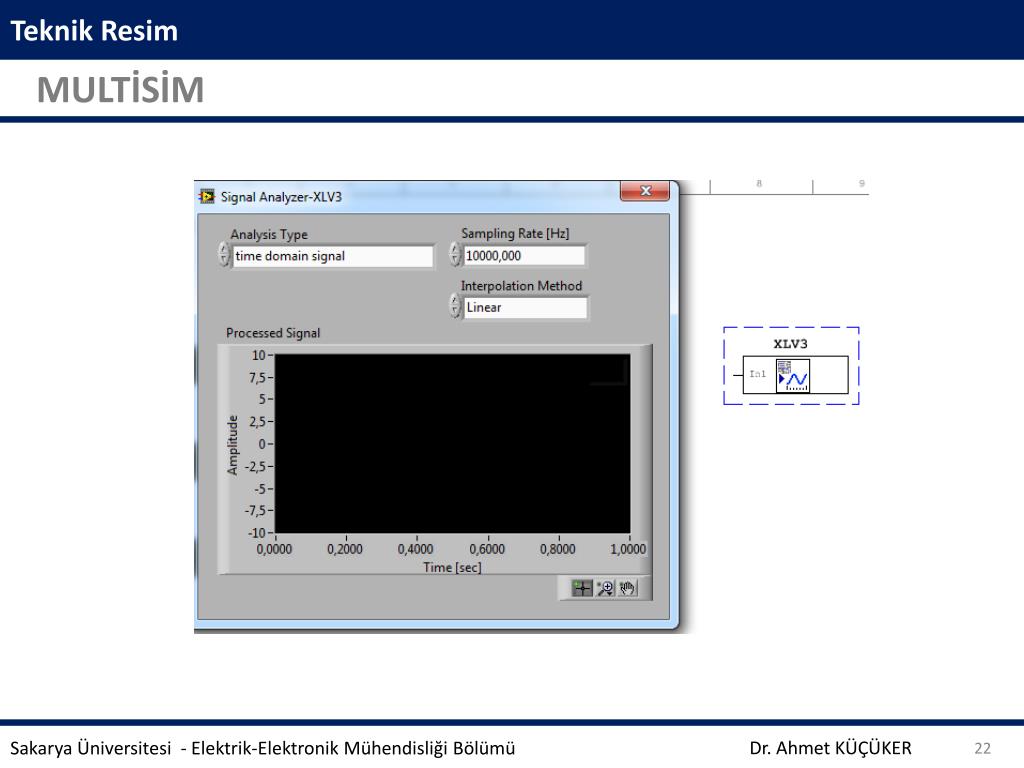This screenshot has height=768, width=1024.
Task: Click the -10 amplitude scale minimum
Action: click(x=257, y=533)
